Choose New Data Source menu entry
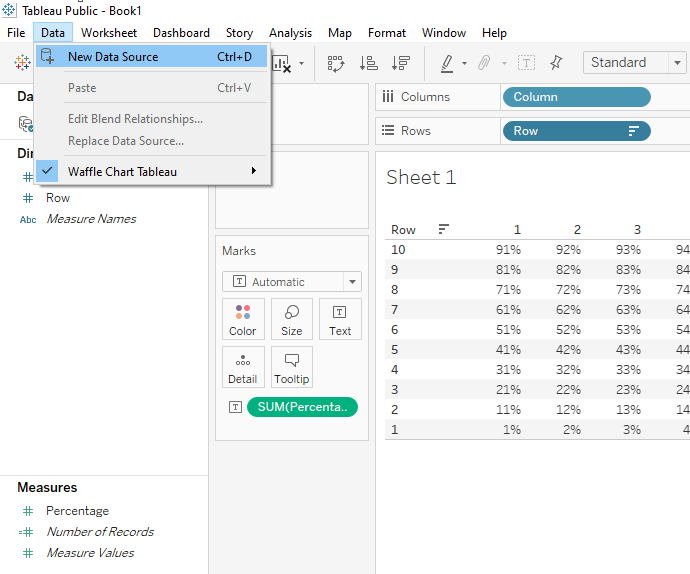Viewport: 690px width, 574px height. [151, 57]
